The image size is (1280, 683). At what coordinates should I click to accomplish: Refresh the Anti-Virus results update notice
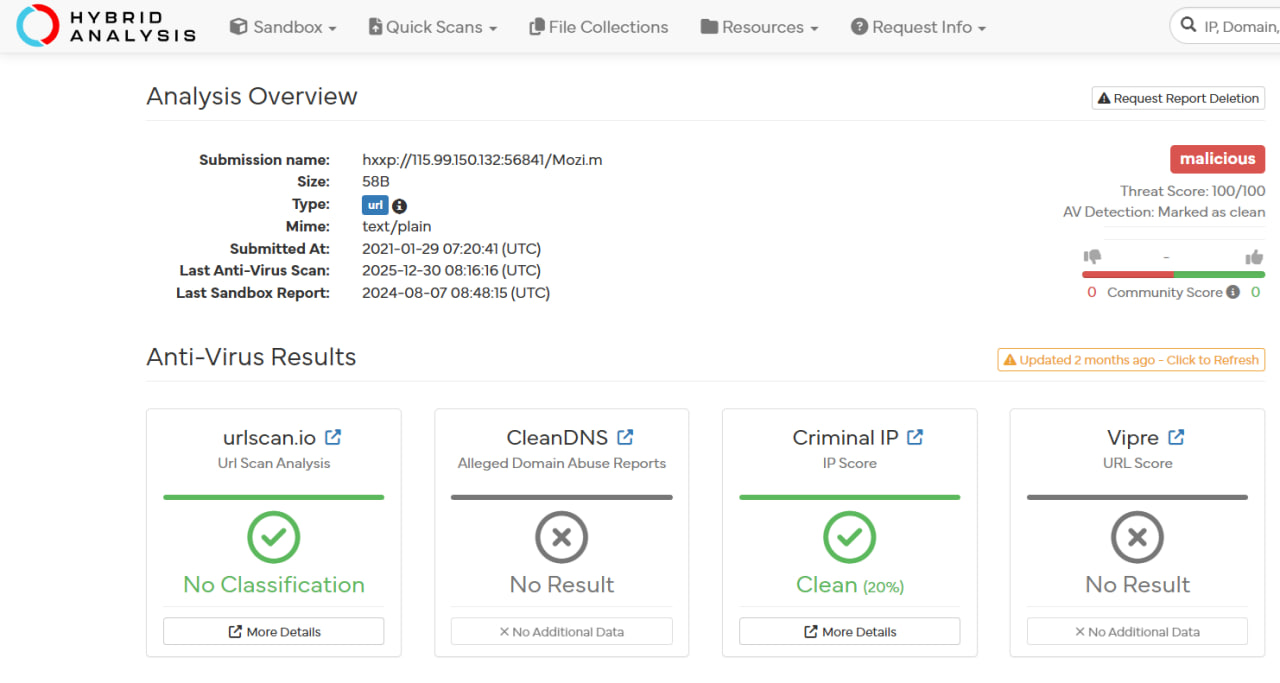pos(1131,360)
